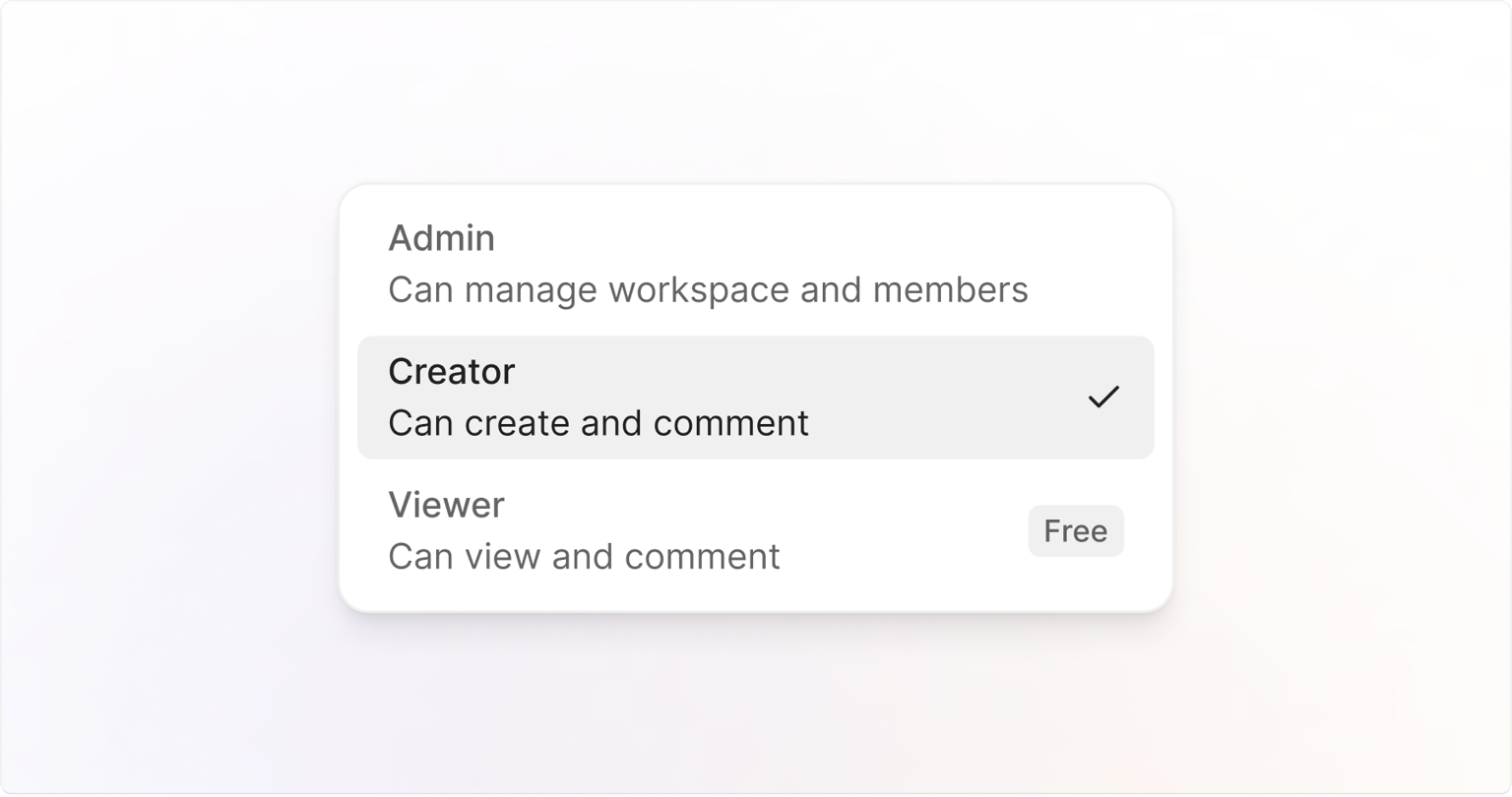Click 'Can manage workspace and members' text
Viewport: 1512px width, 797px height.
click(x=708, y=290)
